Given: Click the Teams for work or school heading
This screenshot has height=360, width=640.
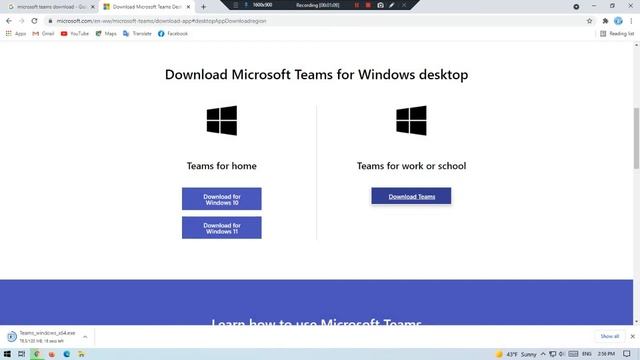Looking at the screenshot, I should pyautogui.click(x=411, y=166).
